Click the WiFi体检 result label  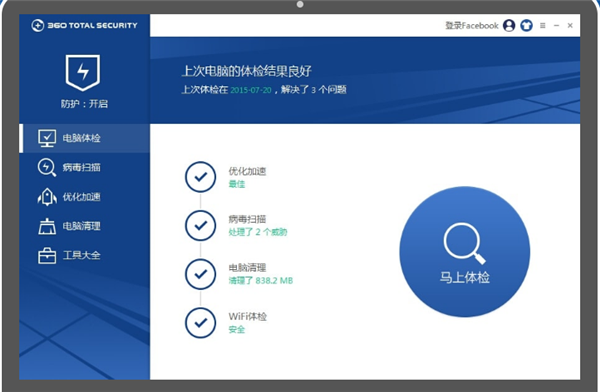point(248,317)
